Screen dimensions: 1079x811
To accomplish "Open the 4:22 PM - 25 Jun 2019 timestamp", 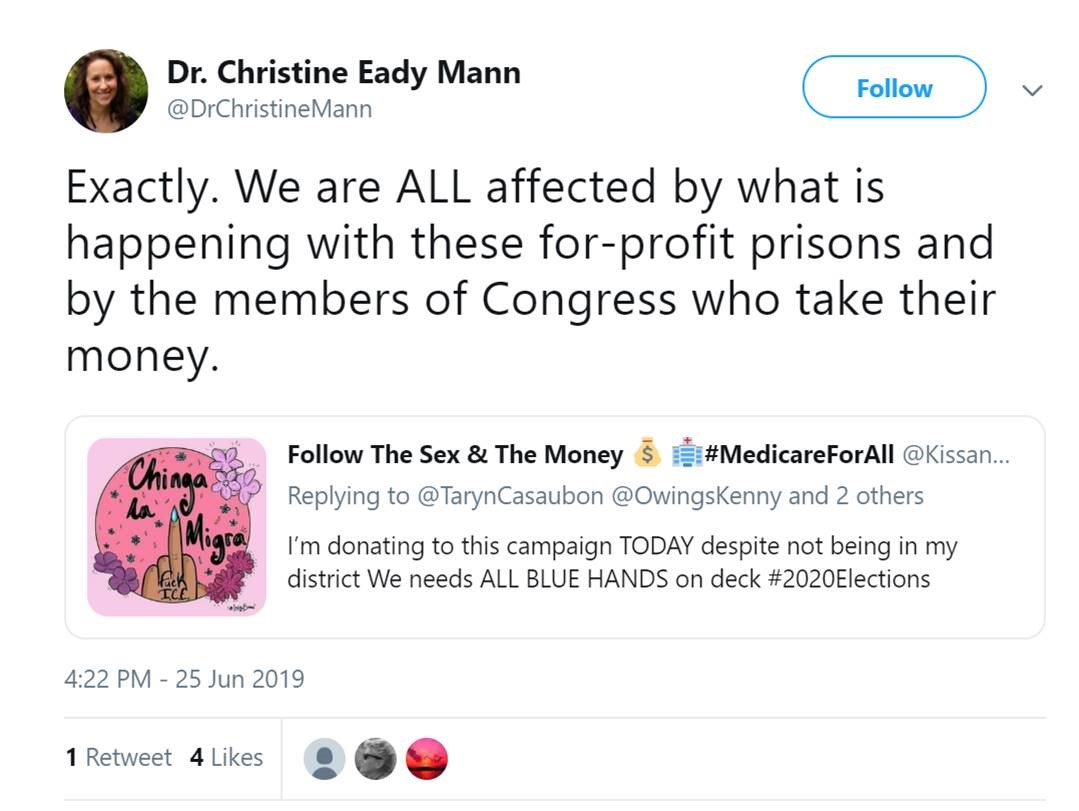I will 184,679.
